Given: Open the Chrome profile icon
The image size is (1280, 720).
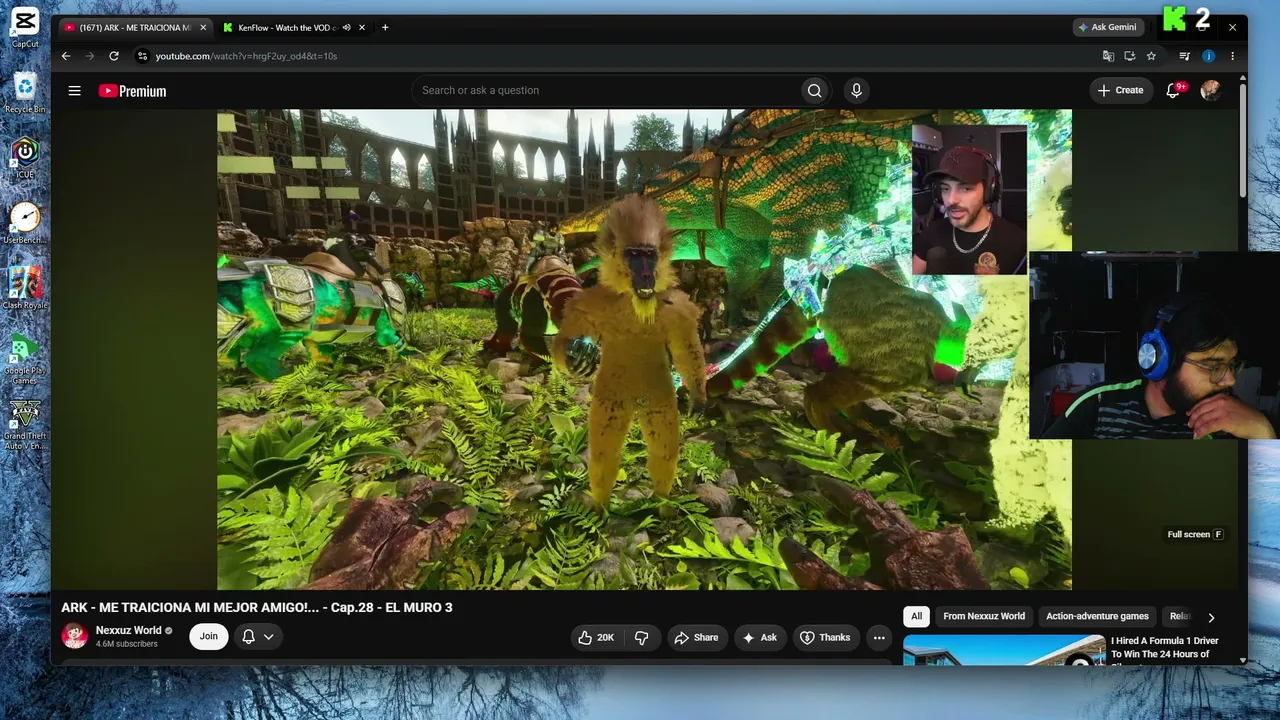Looking at the screenshot, I should click(x=1208, y=56).
